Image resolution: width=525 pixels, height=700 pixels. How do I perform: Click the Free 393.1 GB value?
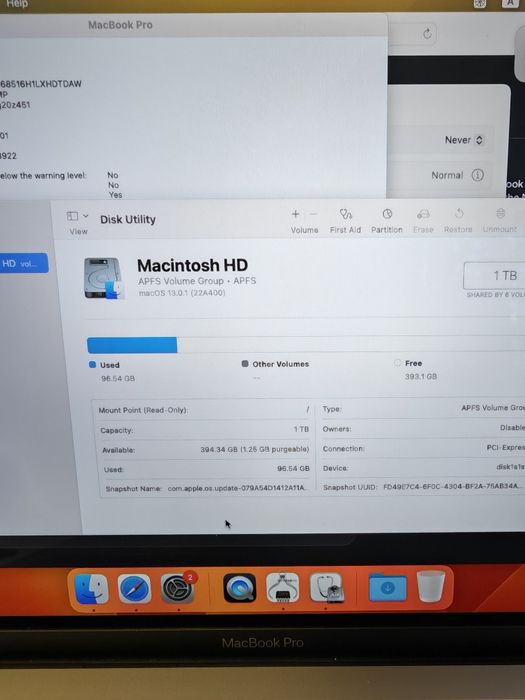pyautogui.click(x=421, y=376)
